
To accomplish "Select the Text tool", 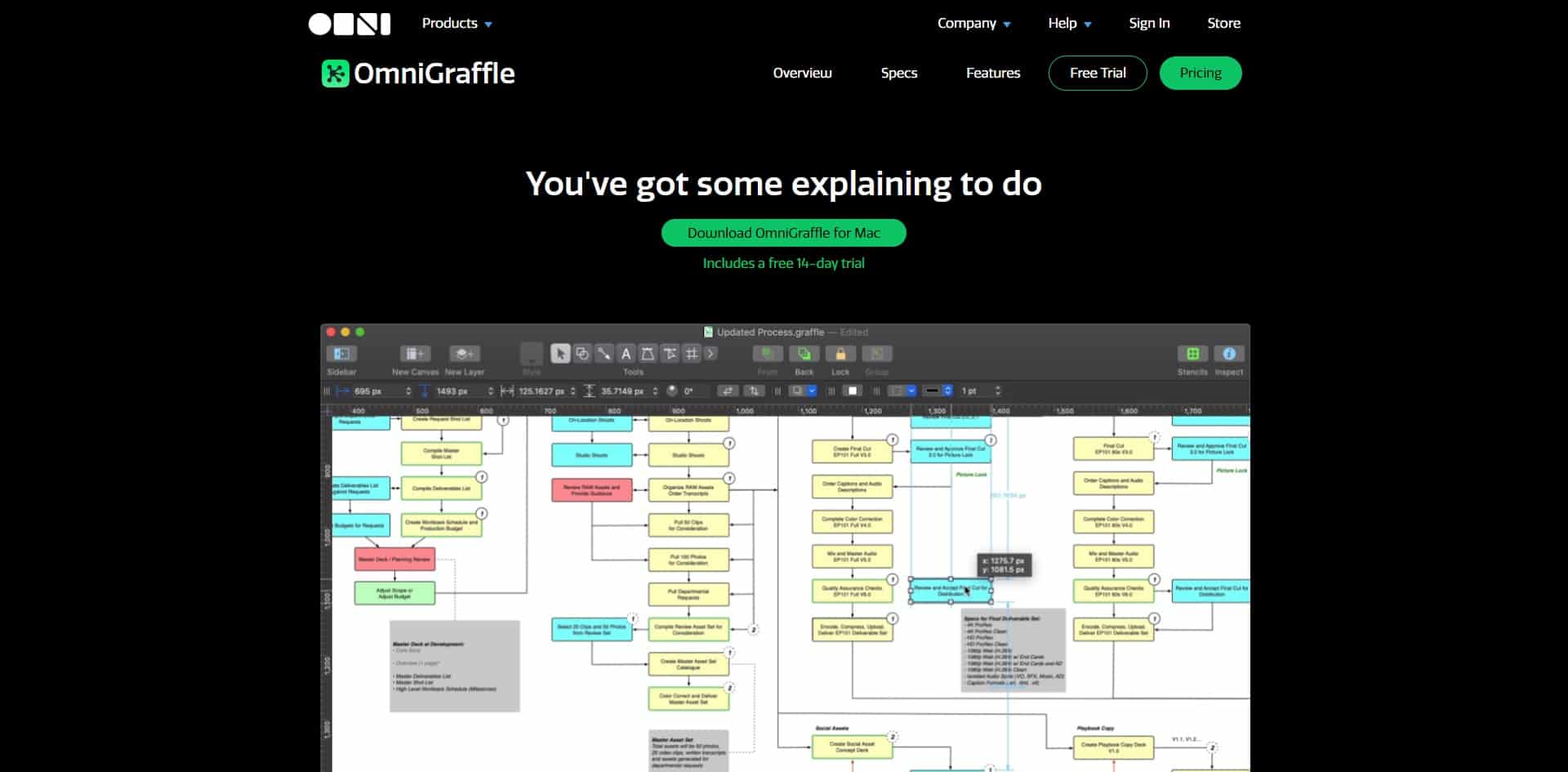I will click(x=625, y=354).
